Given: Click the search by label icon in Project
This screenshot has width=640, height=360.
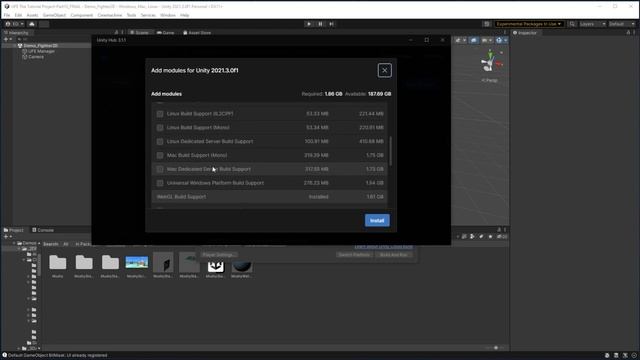Looking at the screenshot, I should click(481, 237).
